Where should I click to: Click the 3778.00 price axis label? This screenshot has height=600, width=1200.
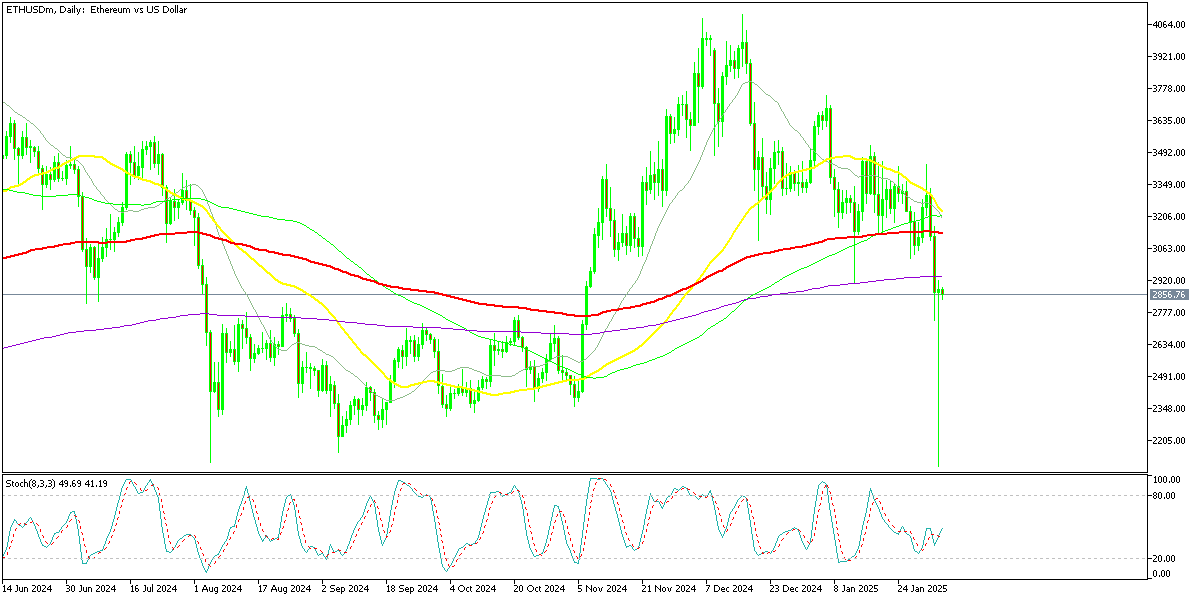1169,89
